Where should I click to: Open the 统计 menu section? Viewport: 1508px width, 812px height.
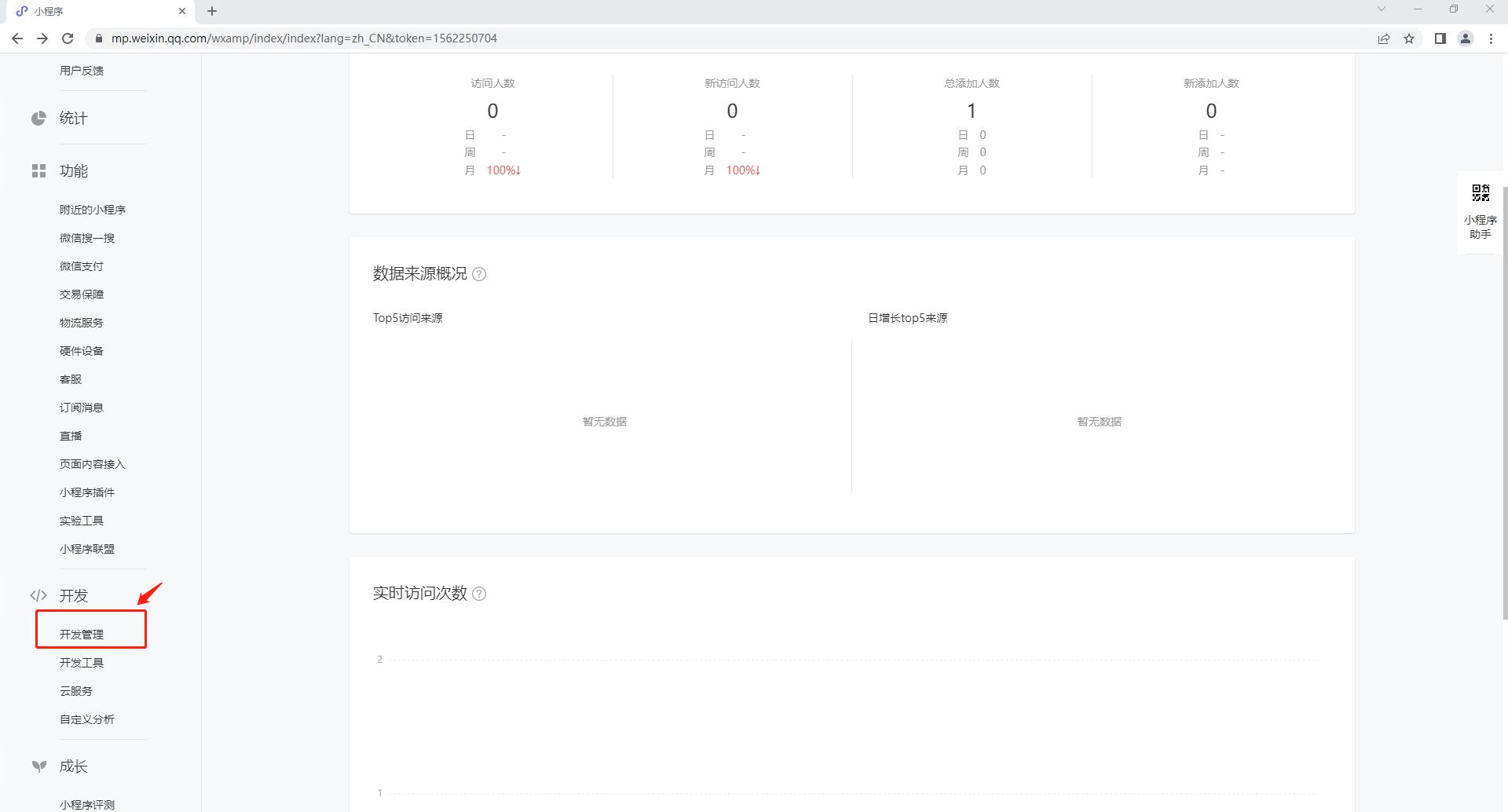coord(74,118)
